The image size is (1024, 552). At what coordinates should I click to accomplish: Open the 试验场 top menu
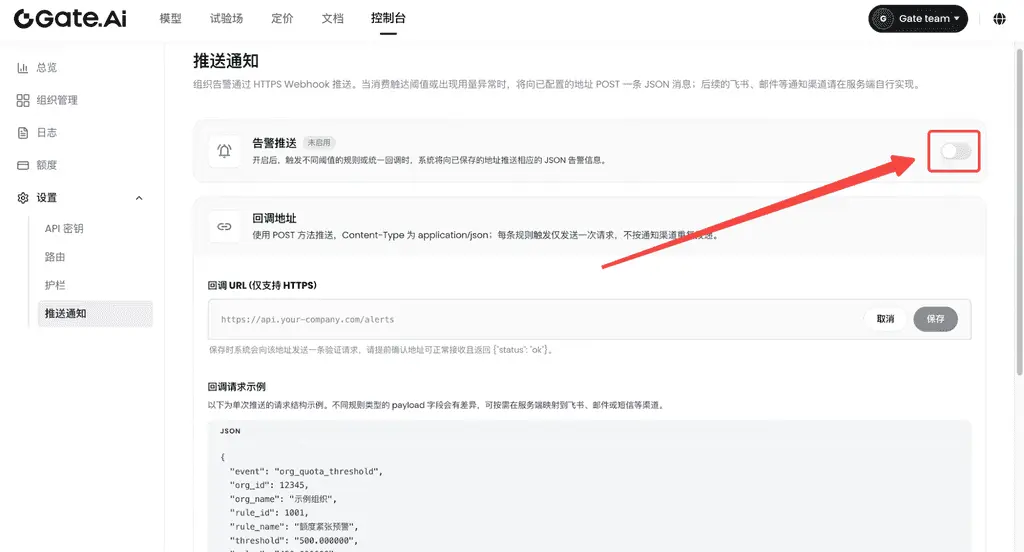coord(226,18)
